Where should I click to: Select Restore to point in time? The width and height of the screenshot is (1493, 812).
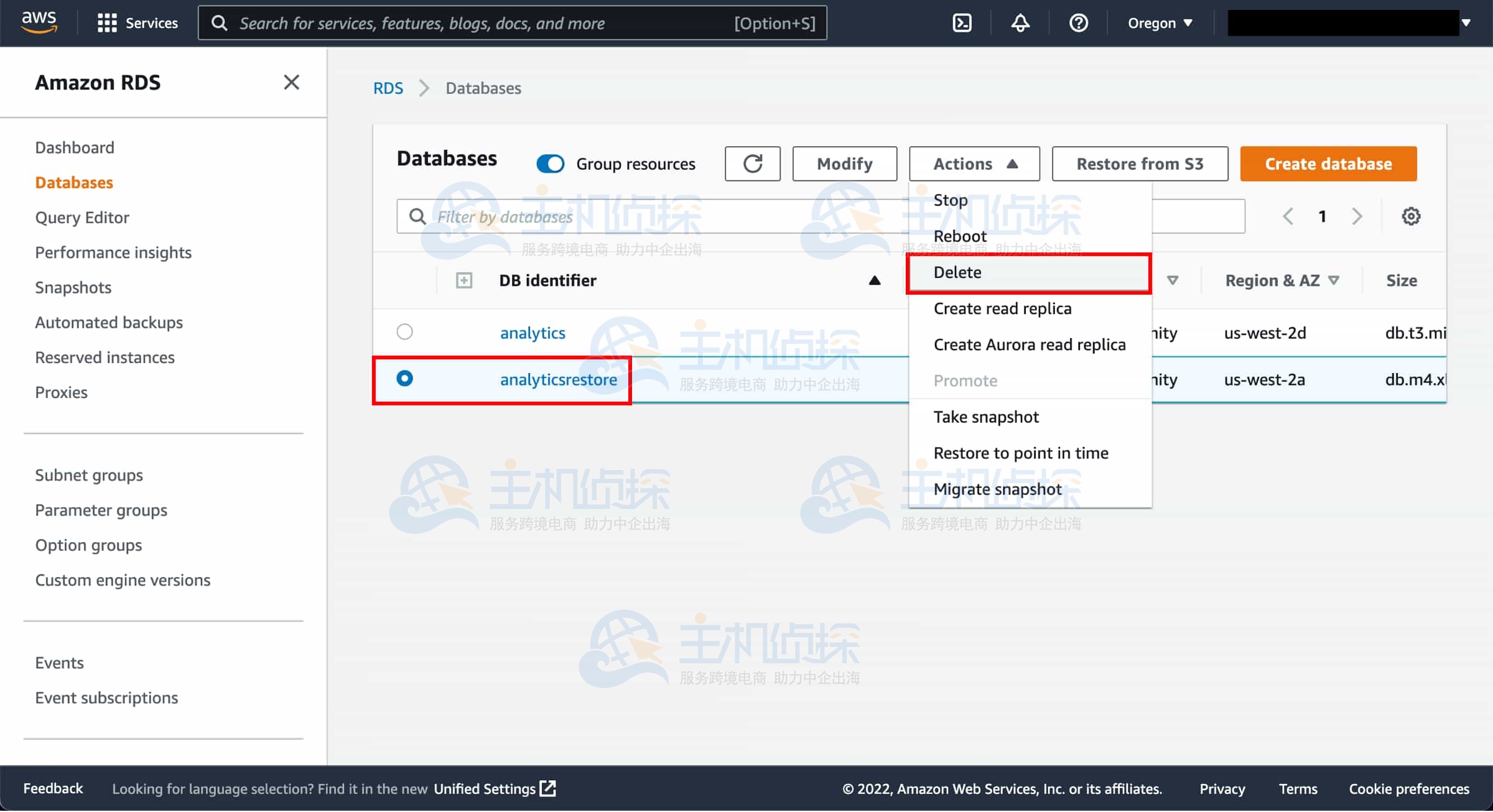click(x=1030, y=453)
